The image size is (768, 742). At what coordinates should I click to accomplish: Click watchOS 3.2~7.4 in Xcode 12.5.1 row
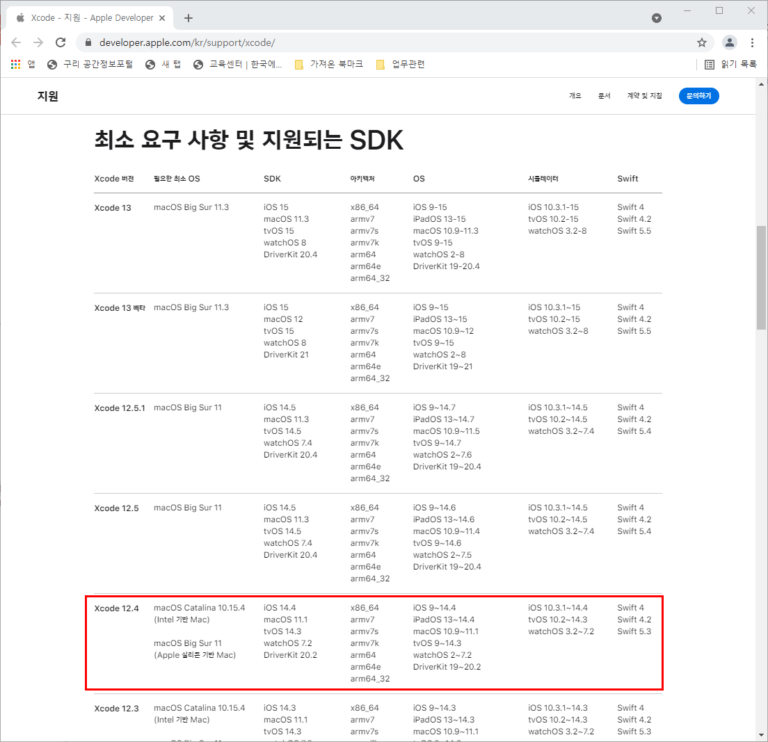[x=561, y=431]
